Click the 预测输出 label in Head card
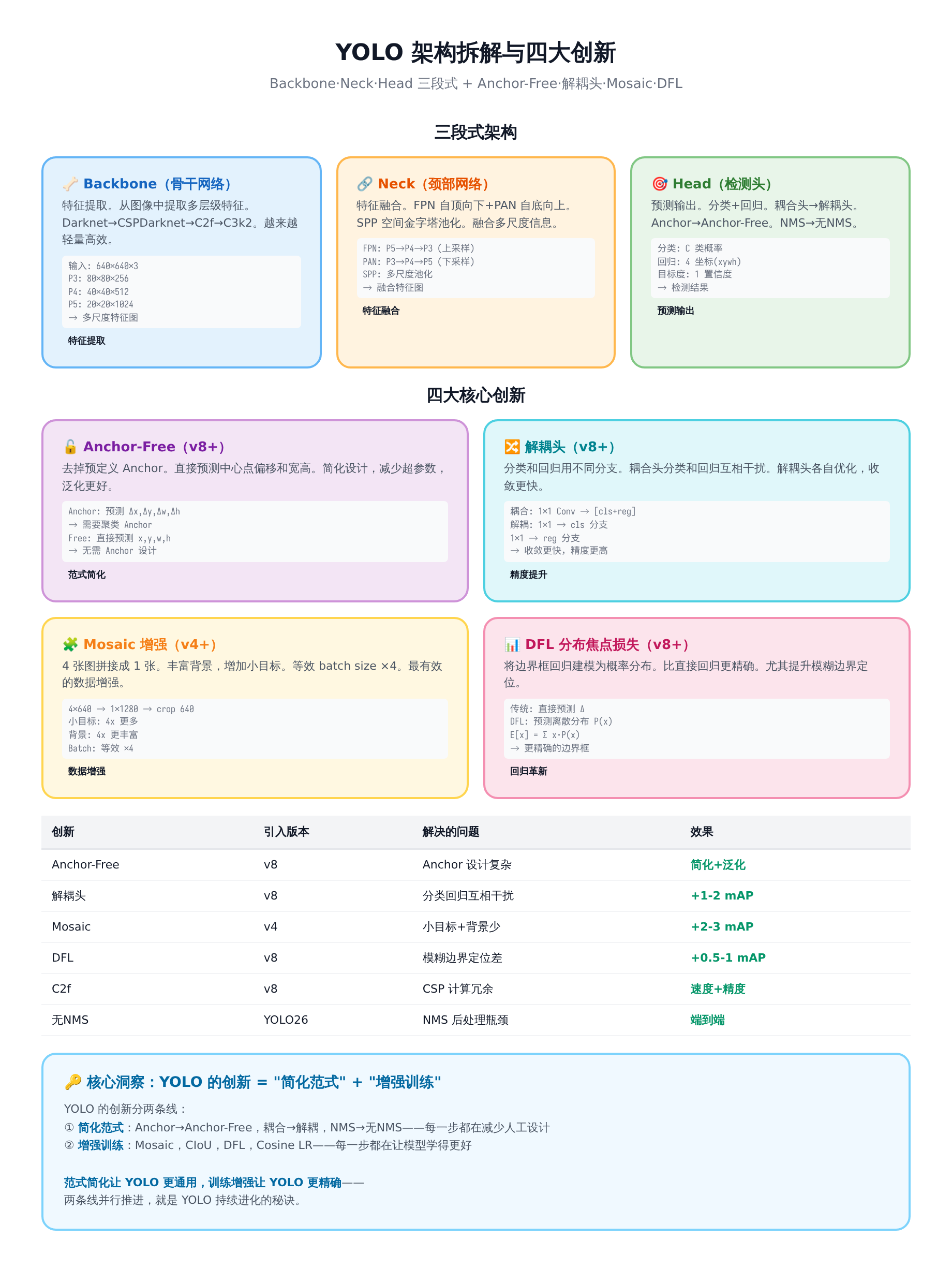The width and height of the screenshot is (952, 1268). (676, 311)
